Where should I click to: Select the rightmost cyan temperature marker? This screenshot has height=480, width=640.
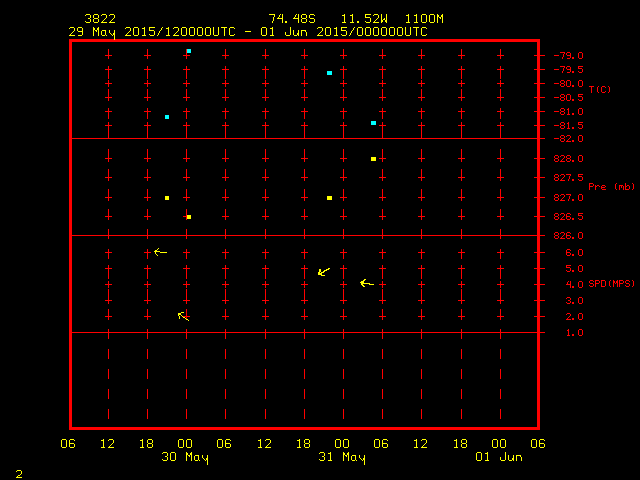click(x=373, y=123)
